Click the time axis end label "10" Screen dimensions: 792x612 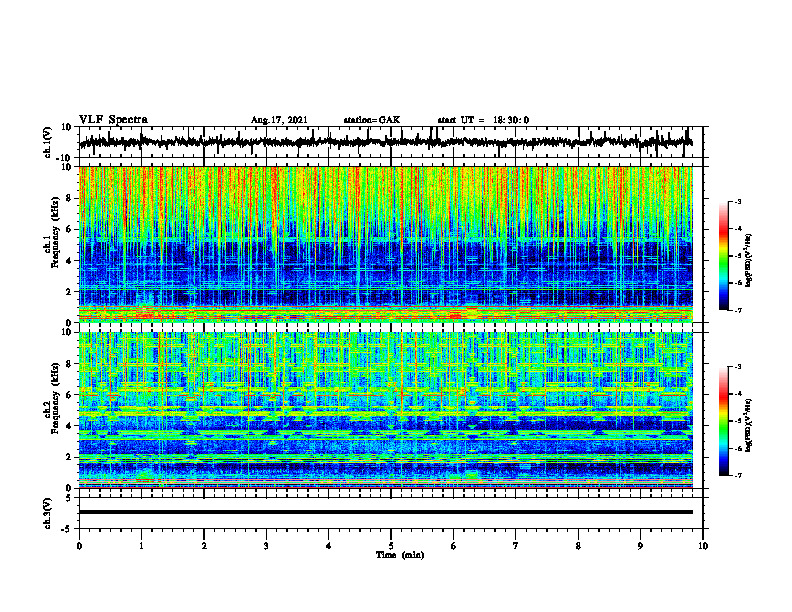click(703, 546)
